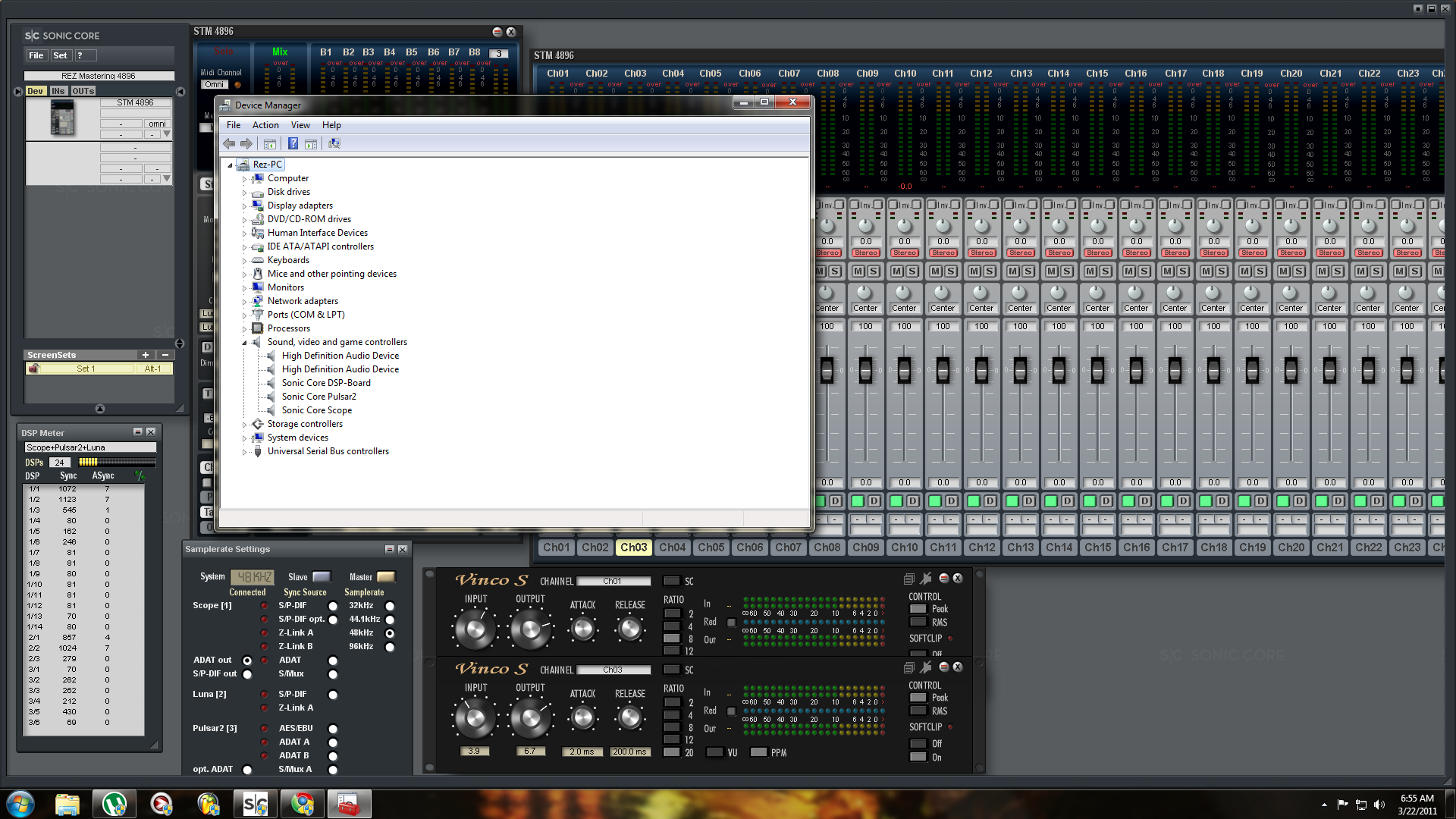
Task: Open the STM 4896 device dropdown arrow
Action: (x=167, y=134)
